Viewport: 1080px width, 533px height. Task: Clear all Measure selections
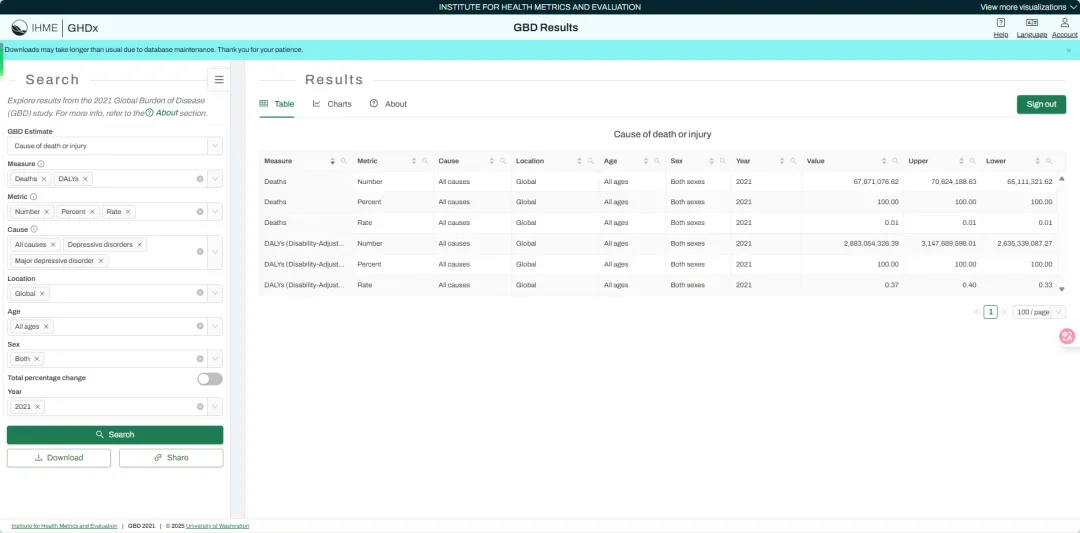point(200,179)
